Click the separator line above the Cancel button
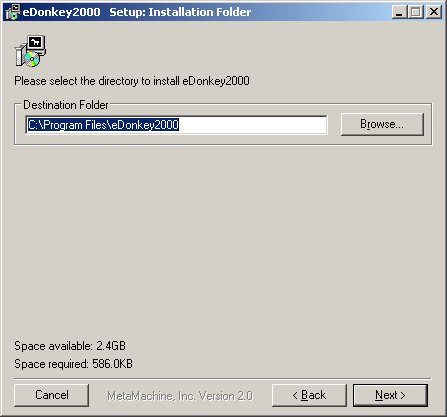Screen dimensions: 447x417 [223, 379]
